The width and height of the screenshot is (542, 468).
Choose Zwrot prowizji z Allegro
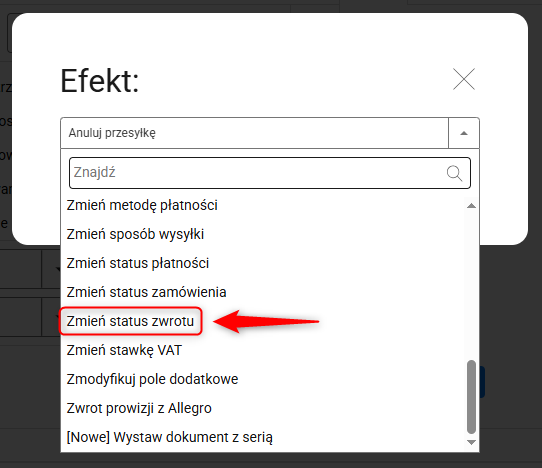[x=139, y=408]
